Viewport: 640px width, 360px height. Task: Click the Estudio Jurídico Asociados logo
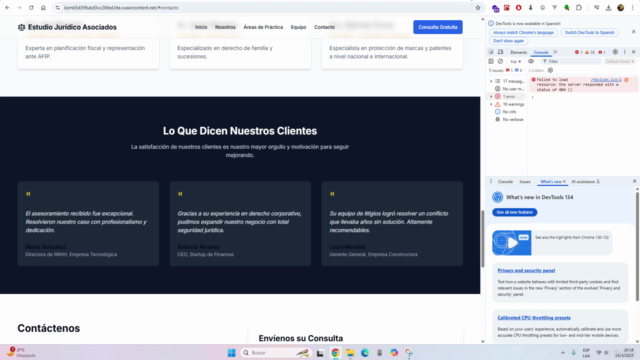point(67,27)
